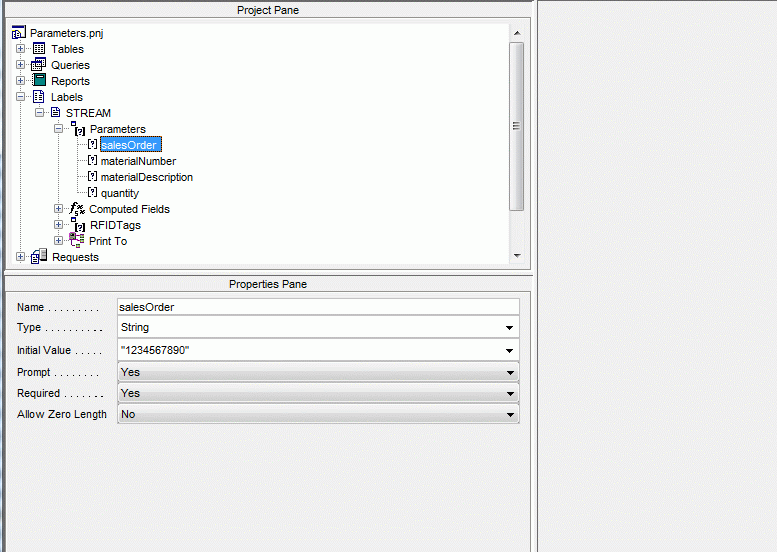Select the salesOrder tree item
The height and width of the screenshot is (552, 777).
tap(131, 145)
